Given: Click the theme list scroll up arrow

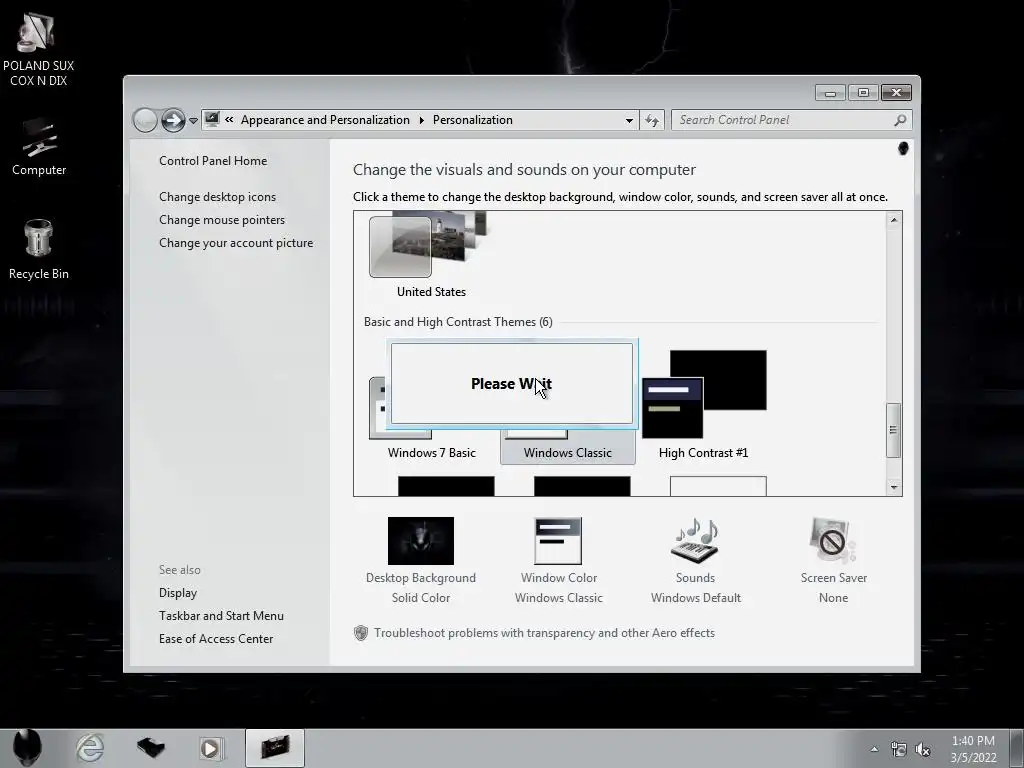Looking at the screenshot, I should [x=893, y=220].
